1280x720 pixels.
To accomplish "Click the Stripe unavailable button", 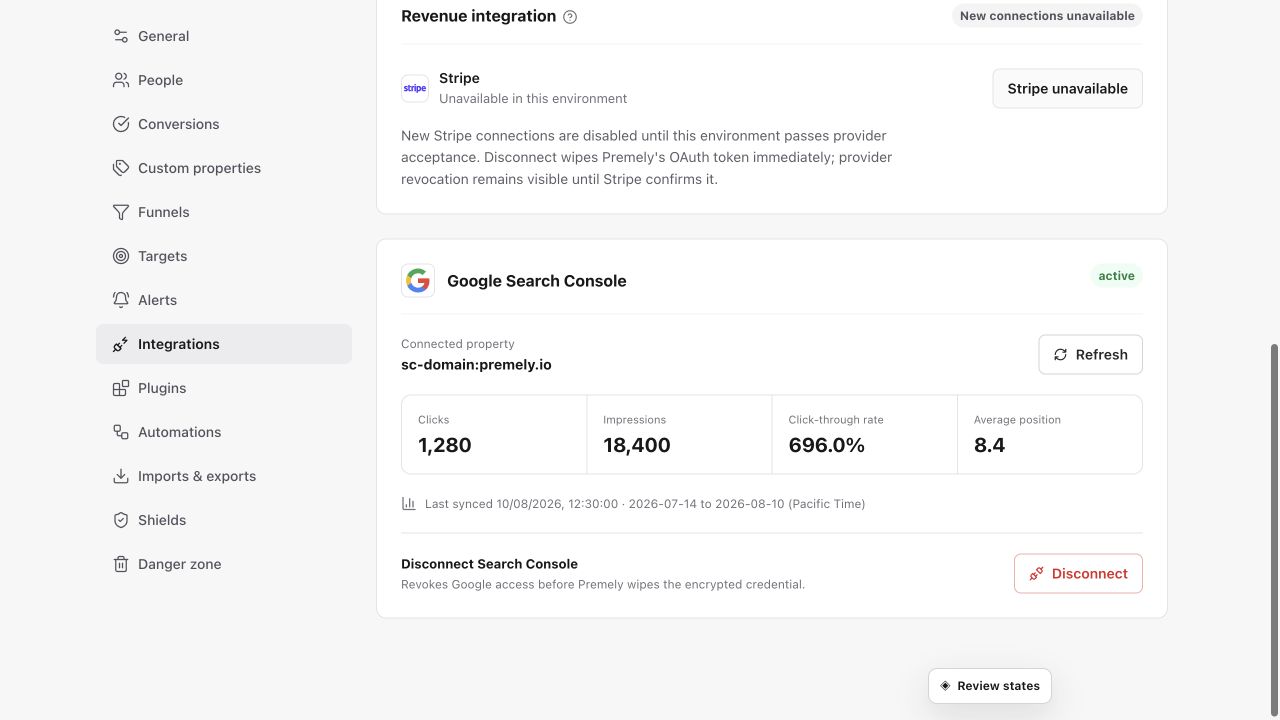I will (1067, 88).
